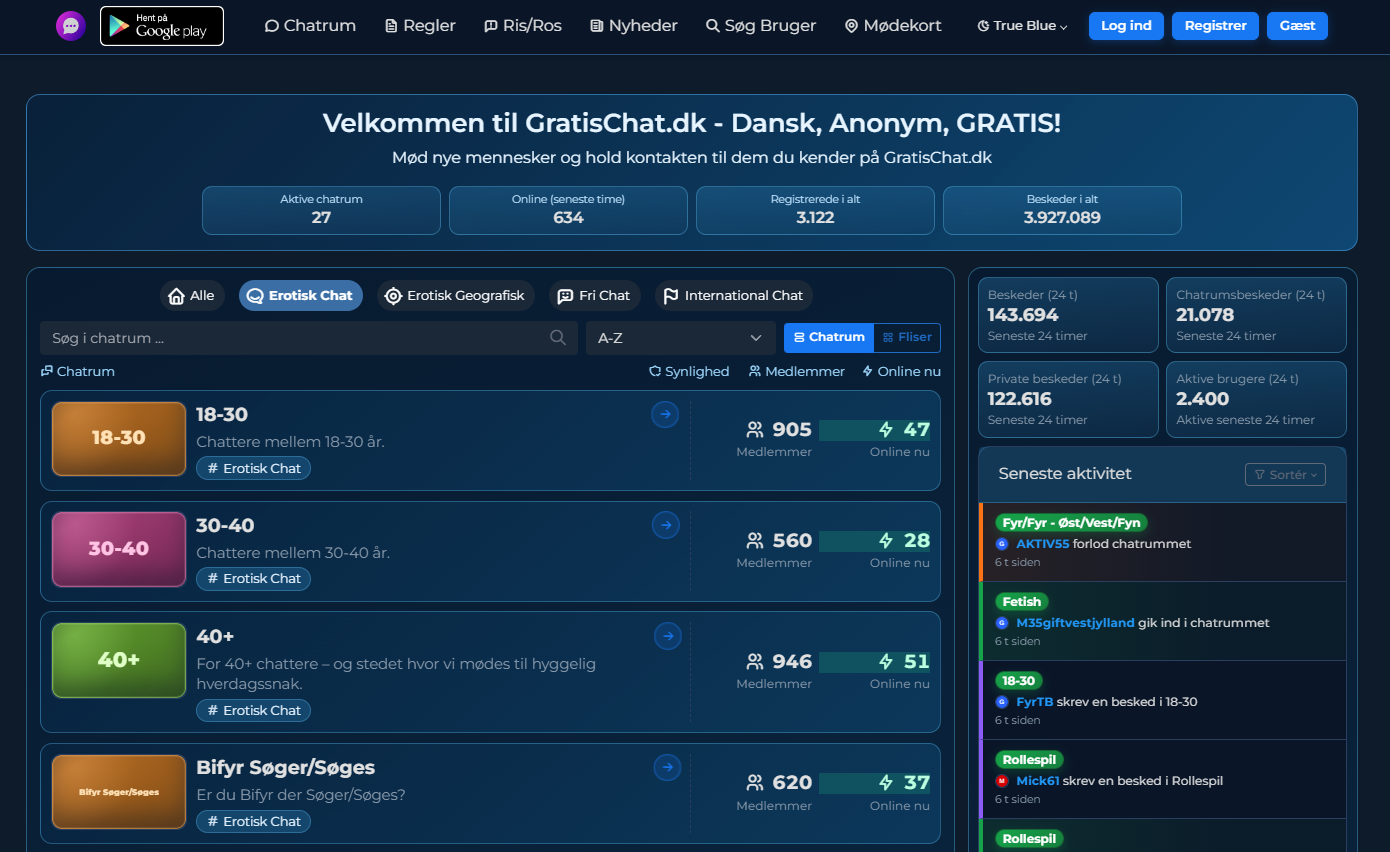Switch to Chatrum list view
This screenshot has height=852, width=1390.
tap(828, 338)
